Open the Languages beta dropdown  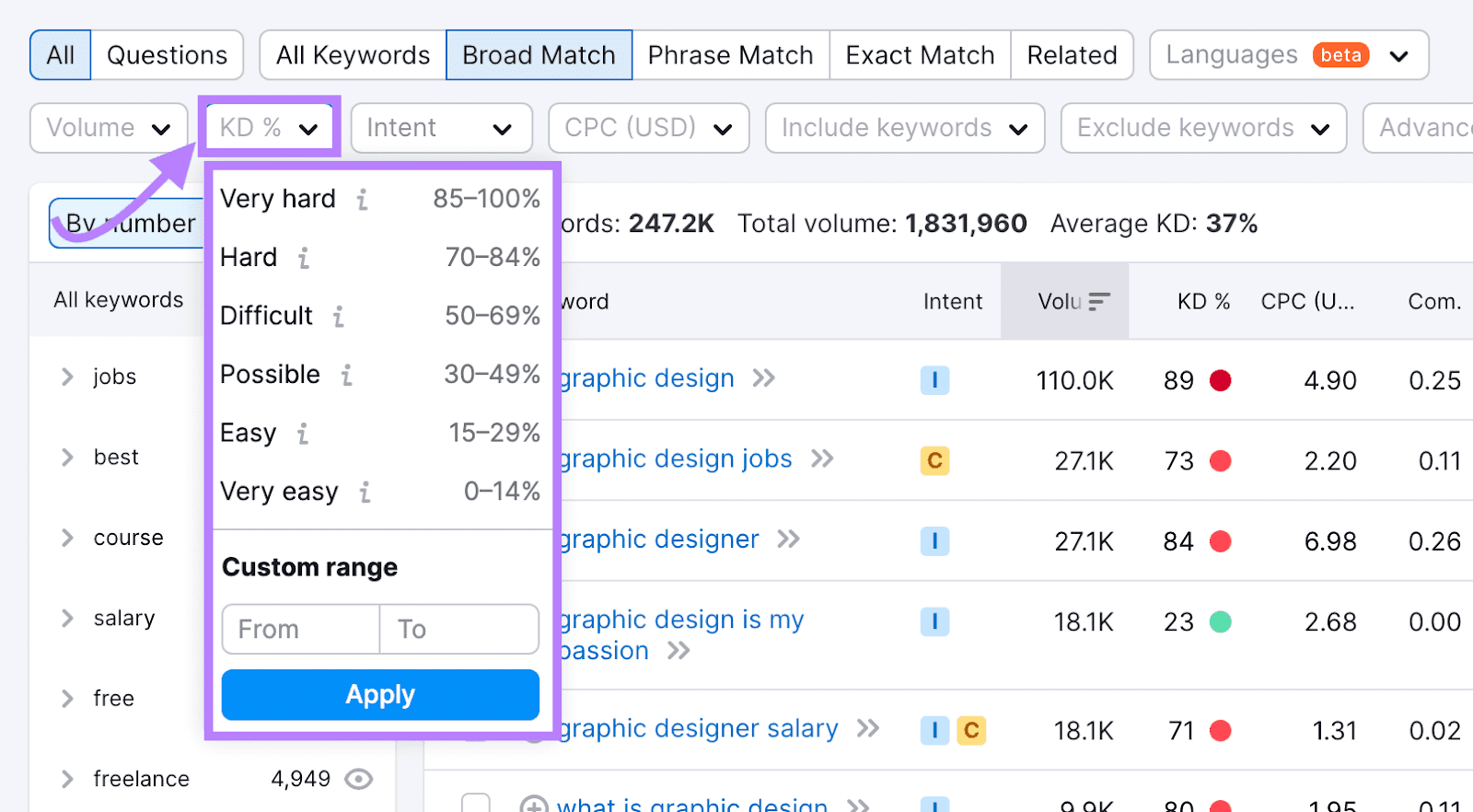pos(1288,55)
